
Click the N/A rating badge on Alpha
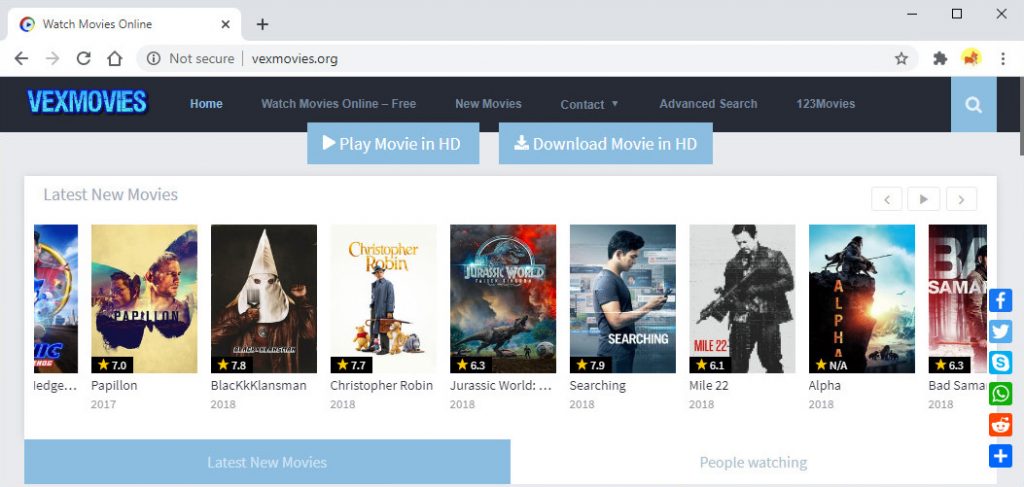click(x=830, y=365)
